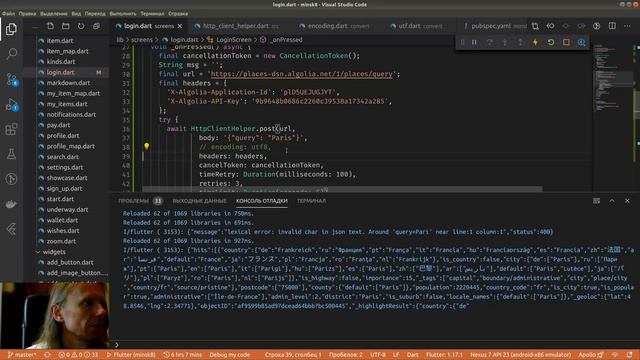Image resolution: width=640 pixels, height=360 pixels.
Task: Open the Docker whale view
Action: (x=11, y=204)
